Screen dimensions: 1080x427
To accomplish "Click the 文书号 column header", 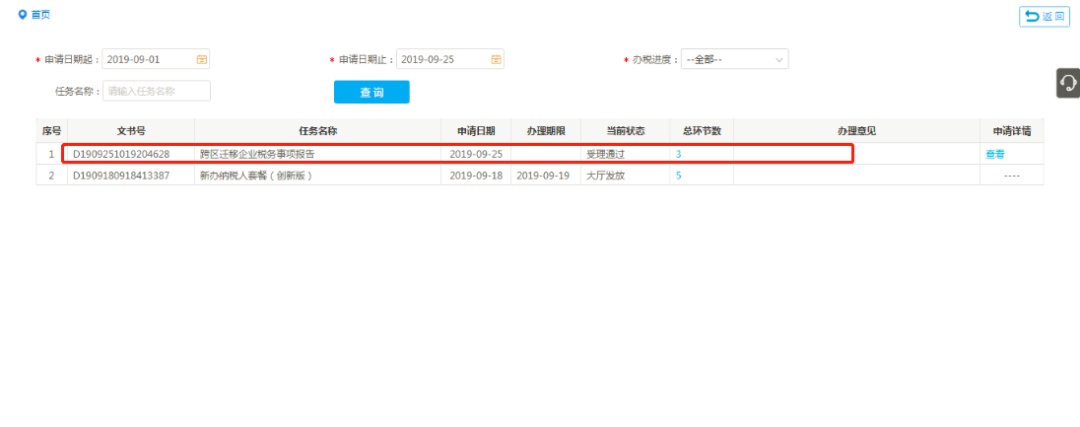I will 131,131.
